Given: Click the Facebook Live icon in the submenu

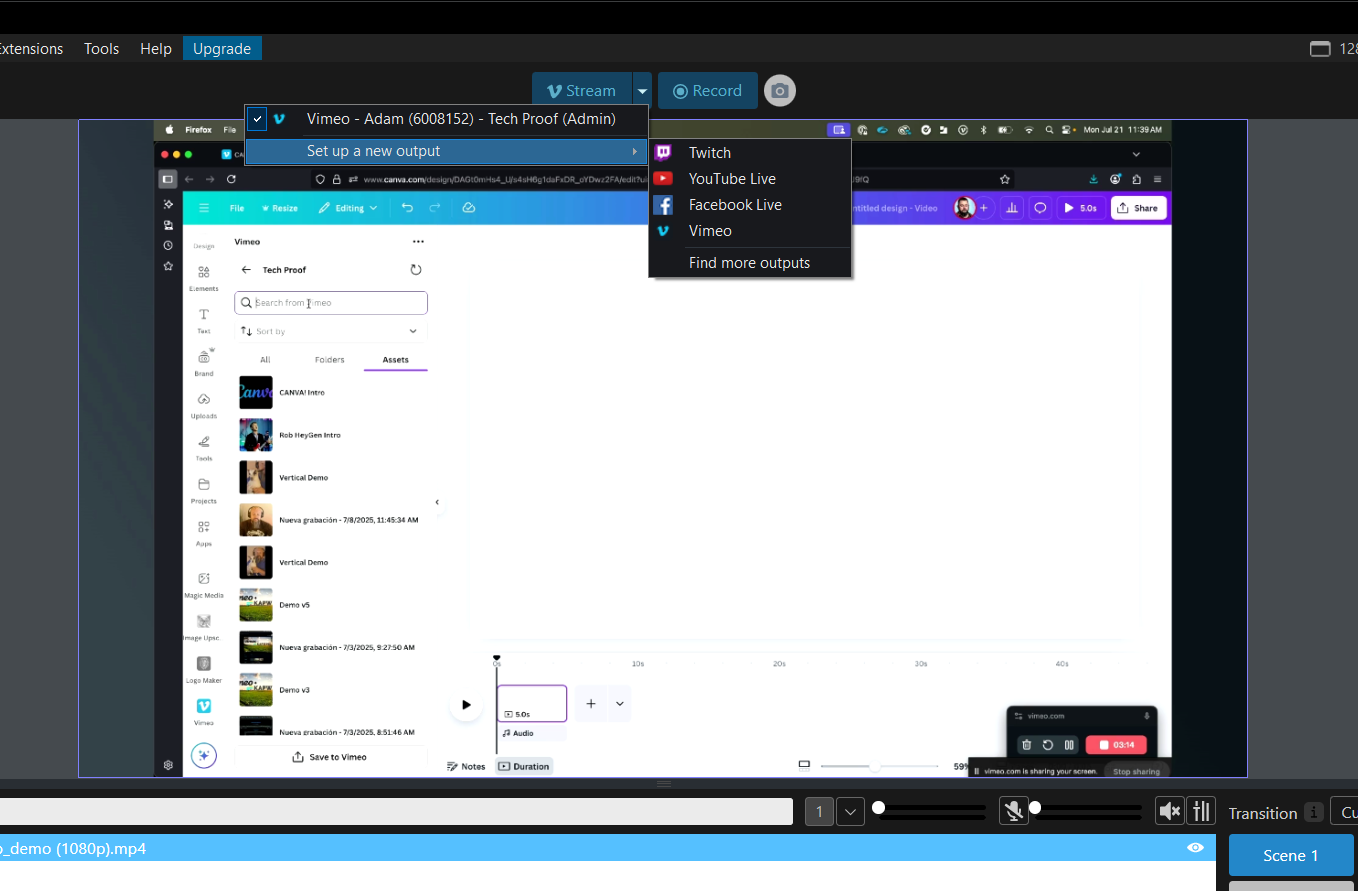Looking at the screenshot, I should [x=663, y=204].
